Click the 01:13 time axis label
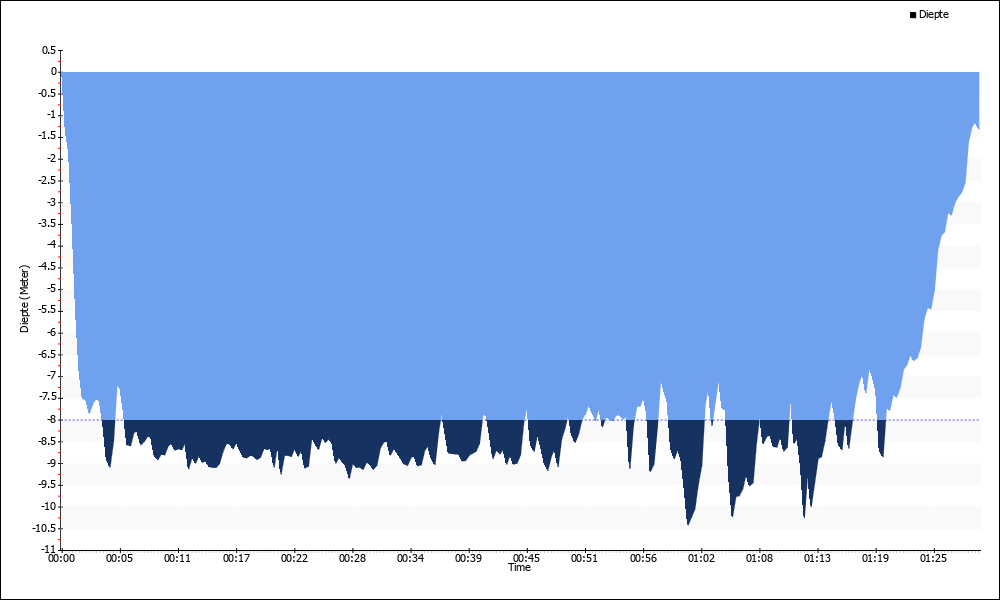Image resolution: width=1000 pixels, height=600 pixels. tap(817, 558)
